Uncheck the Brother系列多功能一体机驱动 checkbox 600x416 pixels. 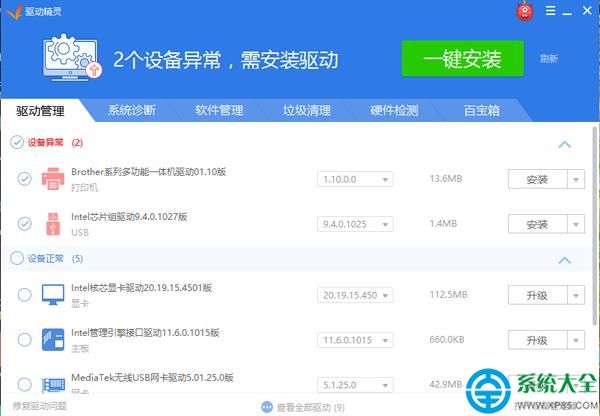coord(24,179)
